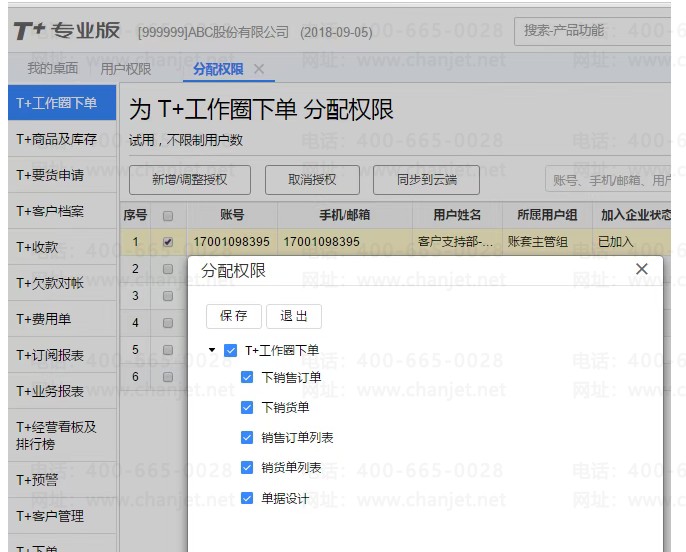Screen dimensions: 686x552
Task: Switch to 用户权限 tab
Action: [x=126, y=69]
